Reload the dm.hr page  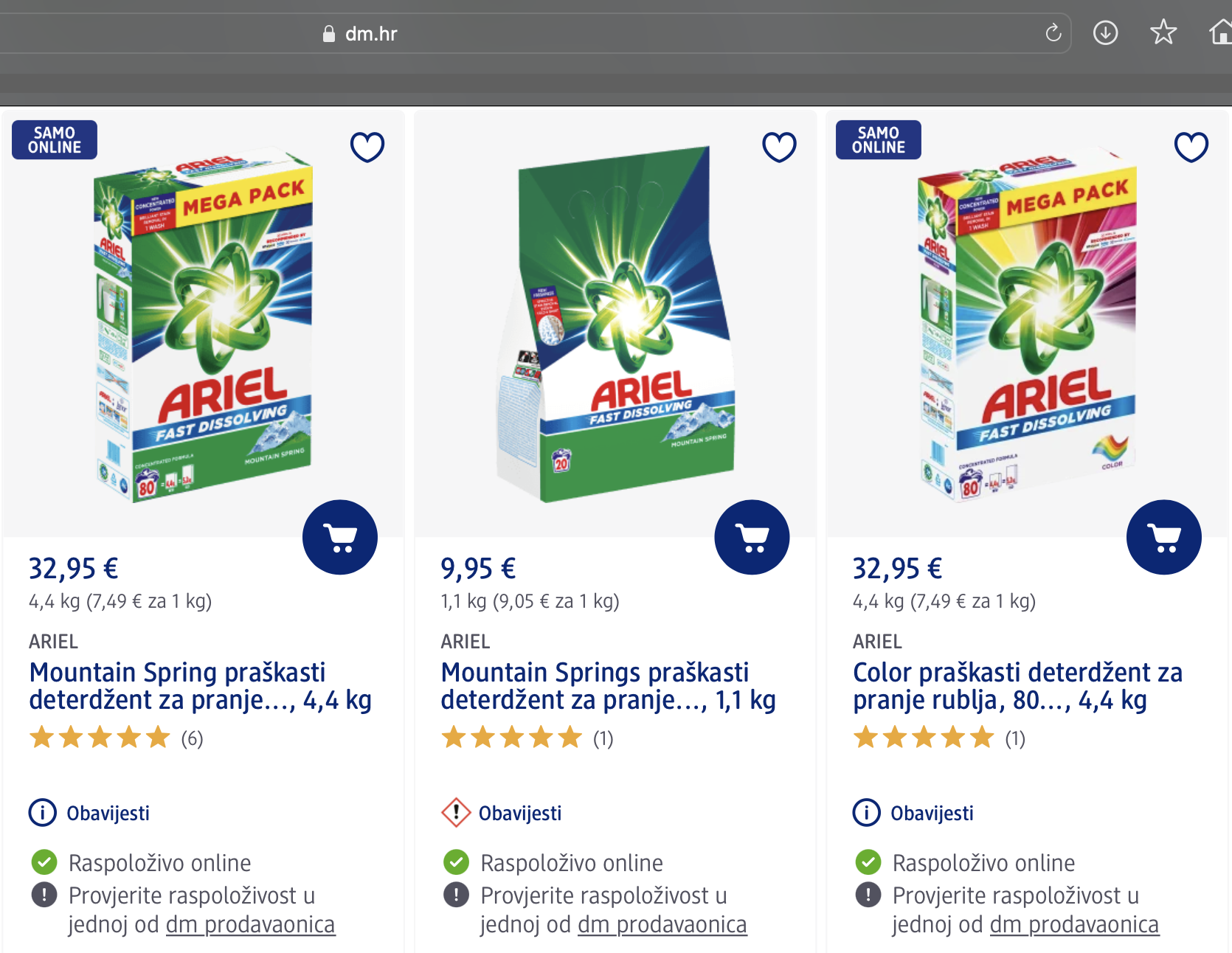1053,33
